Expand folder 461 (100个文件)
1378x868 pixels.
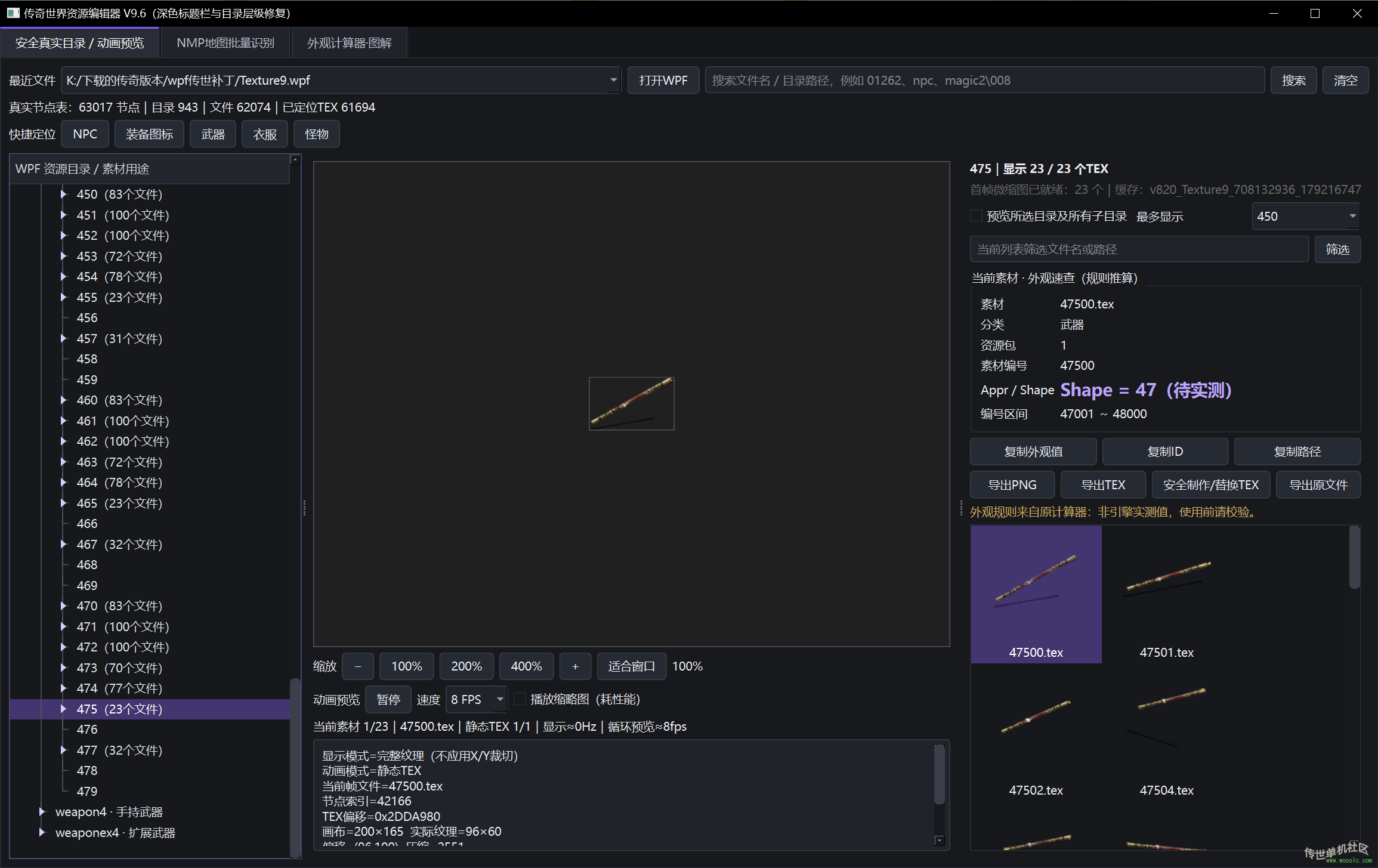[x=63, y=421]
